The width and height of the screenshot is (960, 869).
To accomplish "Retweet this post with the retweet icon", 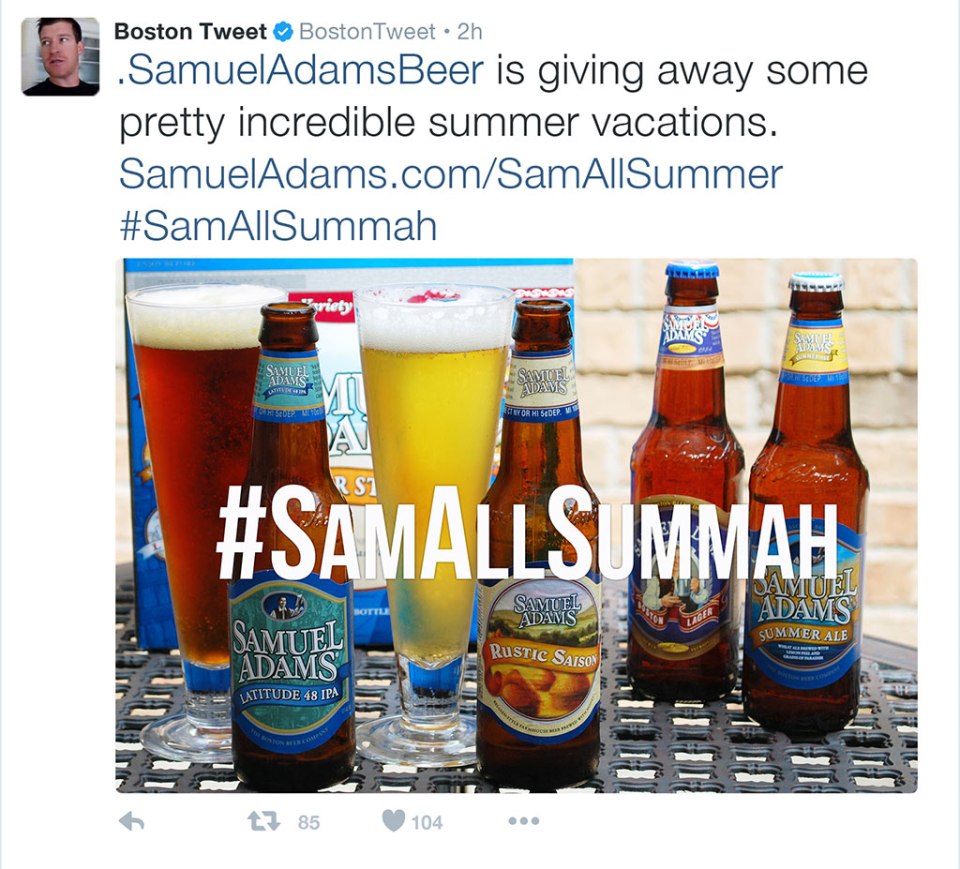I will click(x=263, y=821).
